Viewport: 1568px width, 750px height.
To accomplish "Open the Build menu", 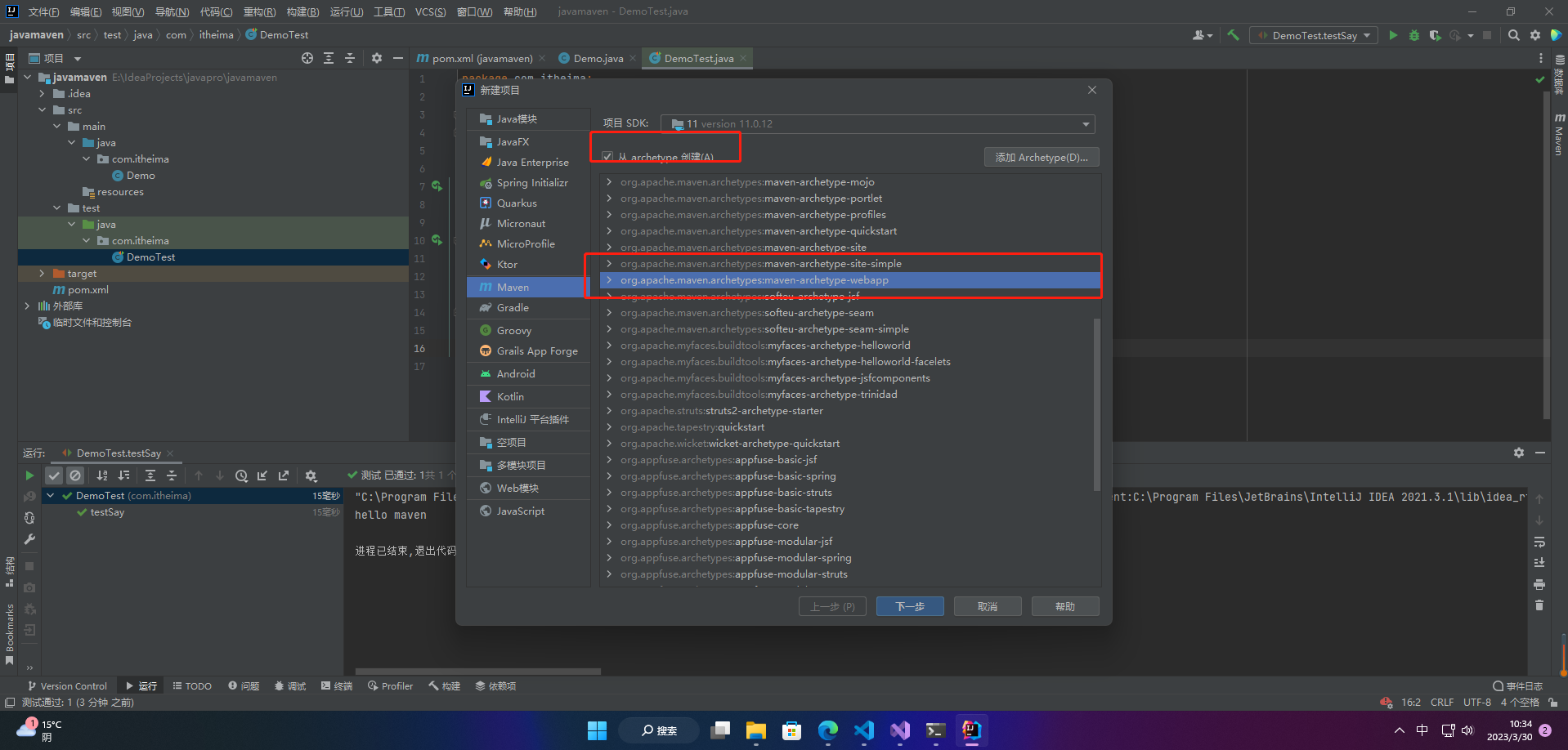I will [x=302, y=12].
